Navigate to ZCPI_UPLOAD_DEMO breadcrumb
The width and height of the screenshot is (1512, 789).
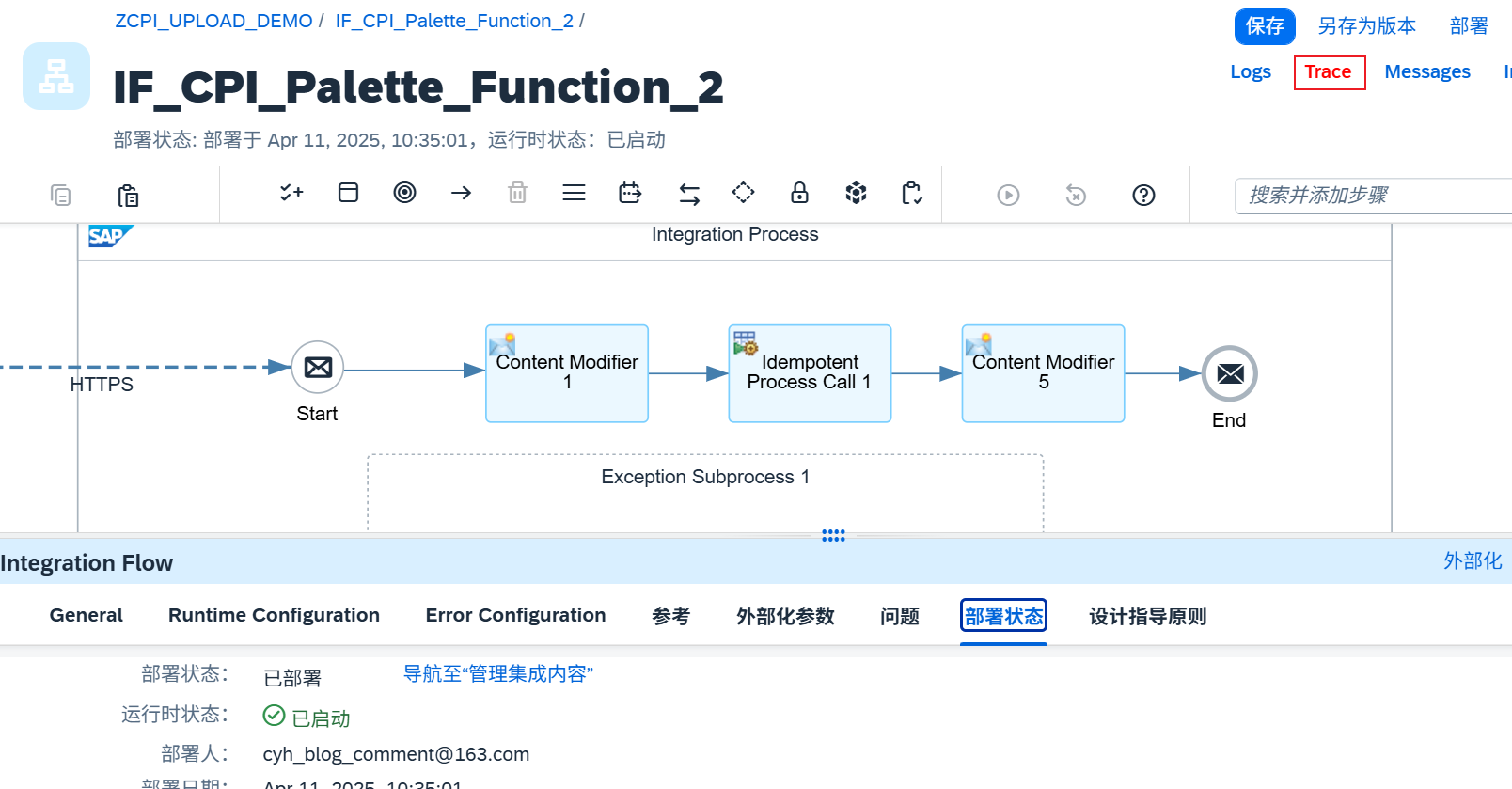click(213, 21)
